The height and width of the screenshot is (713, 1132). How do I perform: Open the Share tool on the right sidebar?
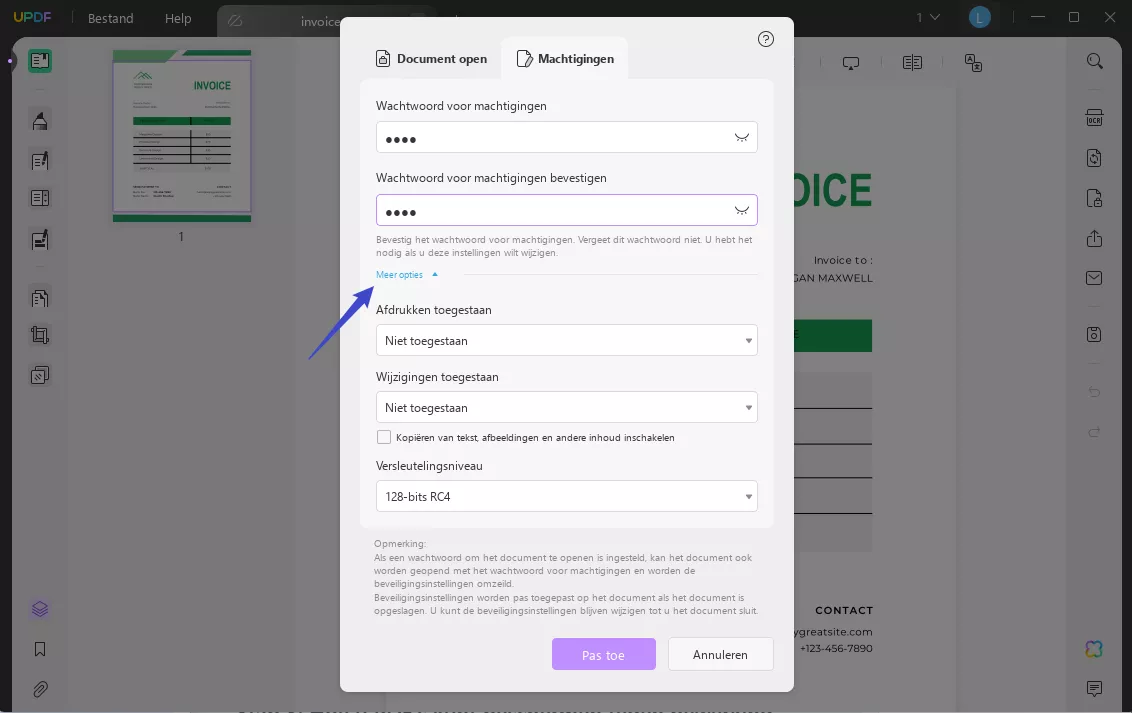[x=1093, y=238]
